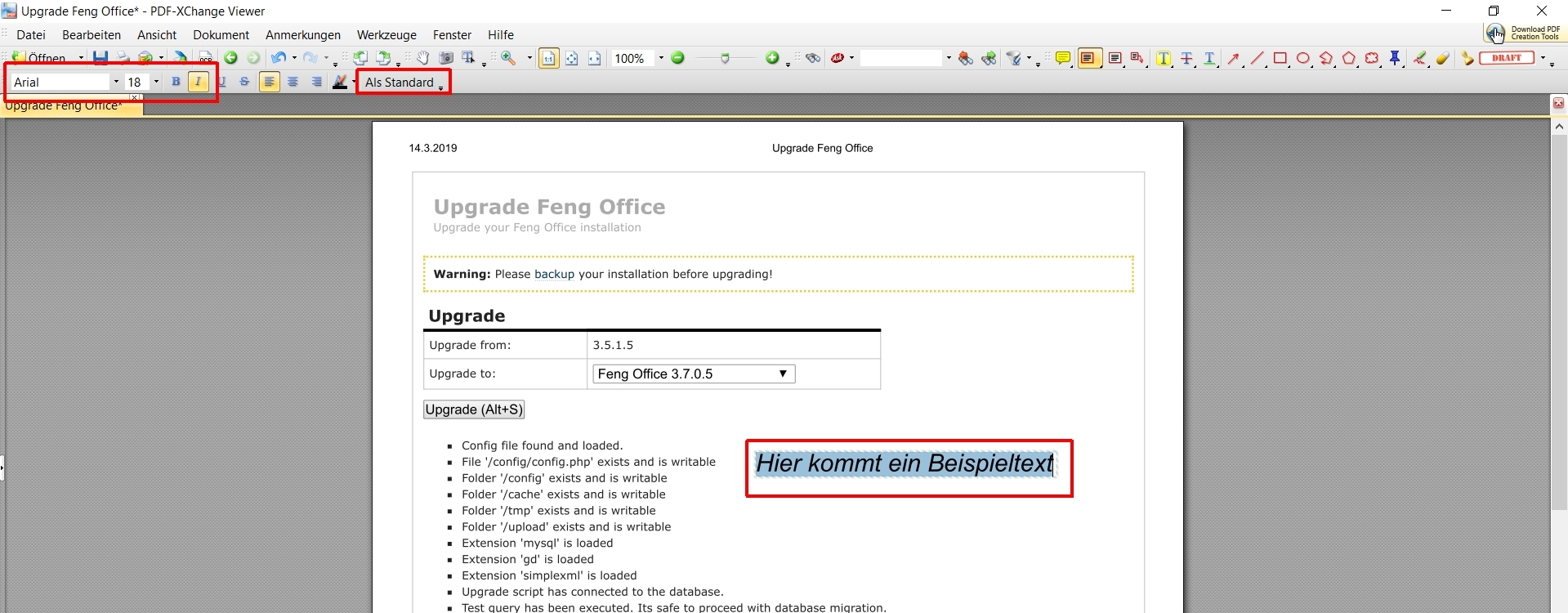
Task: Center align the text
Action: tap(293, 82)
